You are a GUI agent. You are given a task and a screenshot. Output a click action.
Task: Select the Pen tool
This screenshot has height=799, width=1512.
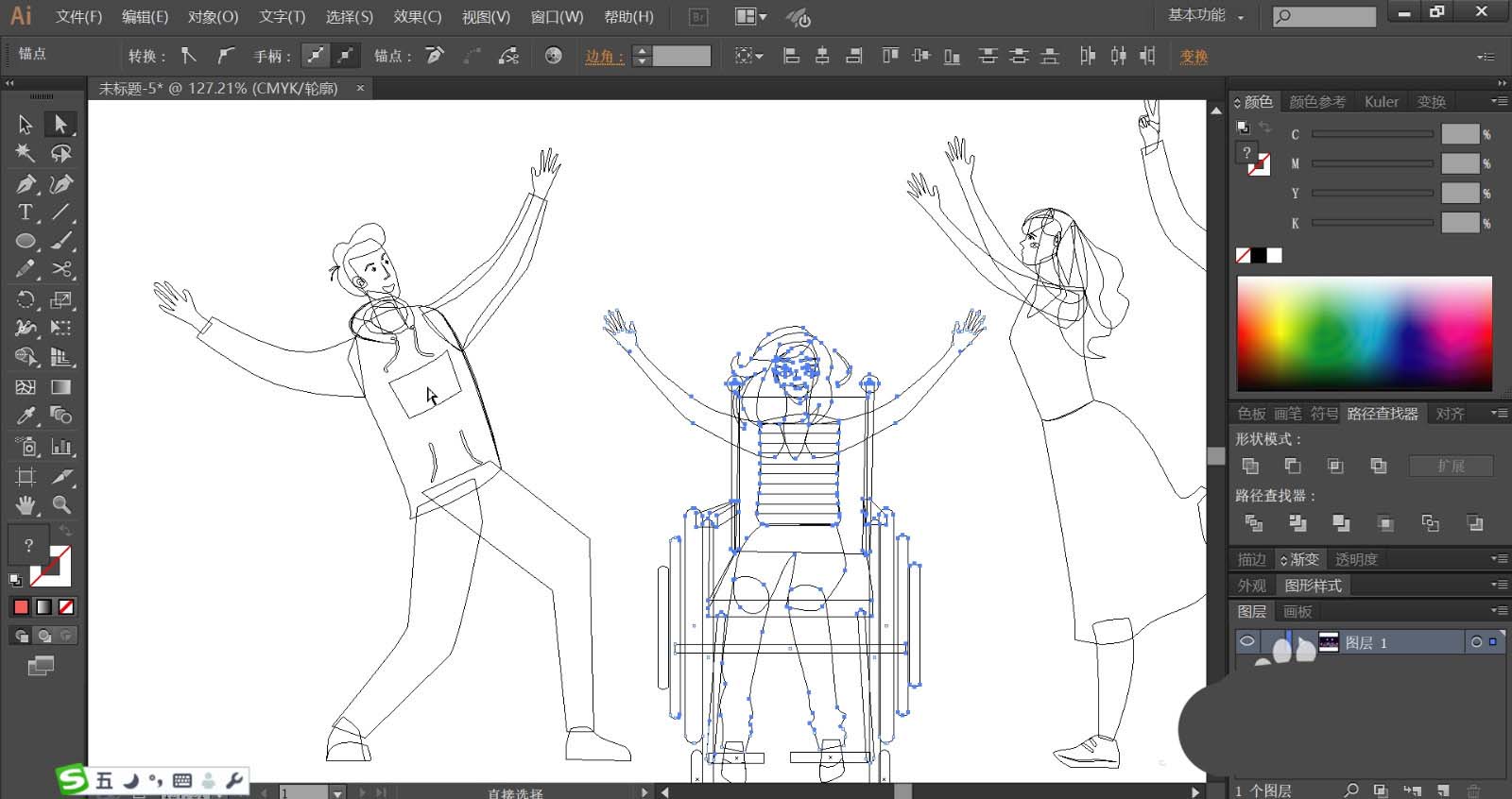(x=26, y=183)
